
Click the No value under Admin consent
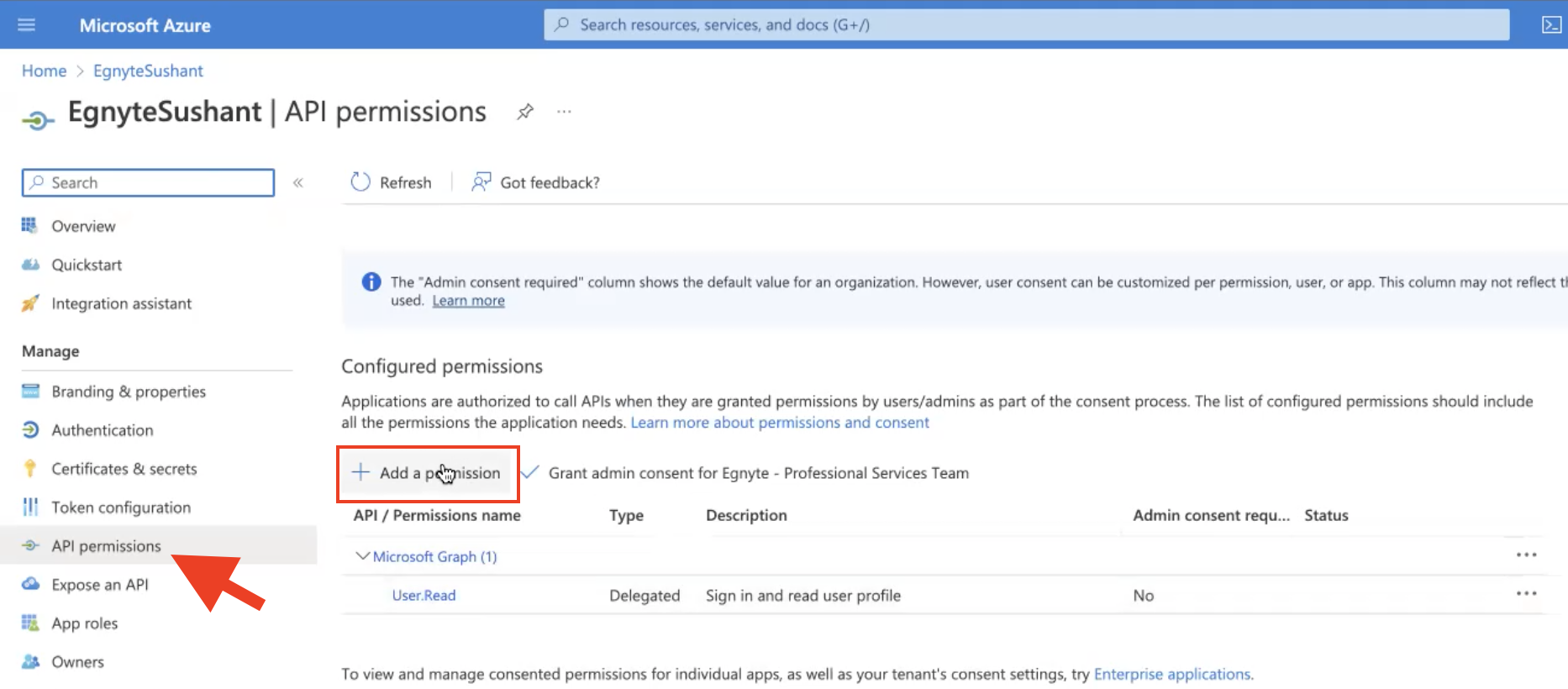(x=1143, y=595)
